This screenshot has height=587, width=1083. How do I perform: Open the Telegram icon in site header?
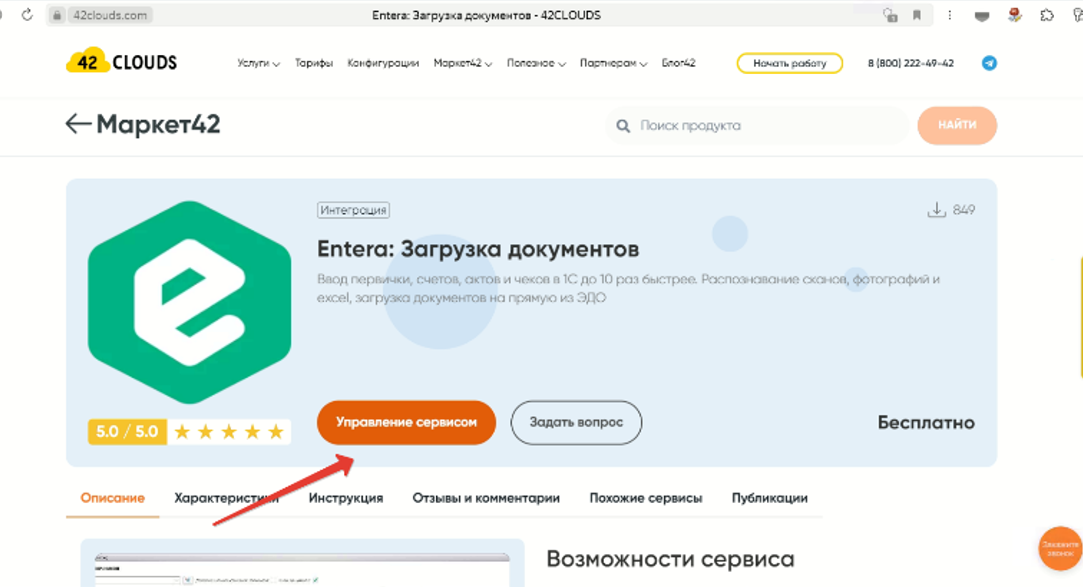(x=989, y=63)
